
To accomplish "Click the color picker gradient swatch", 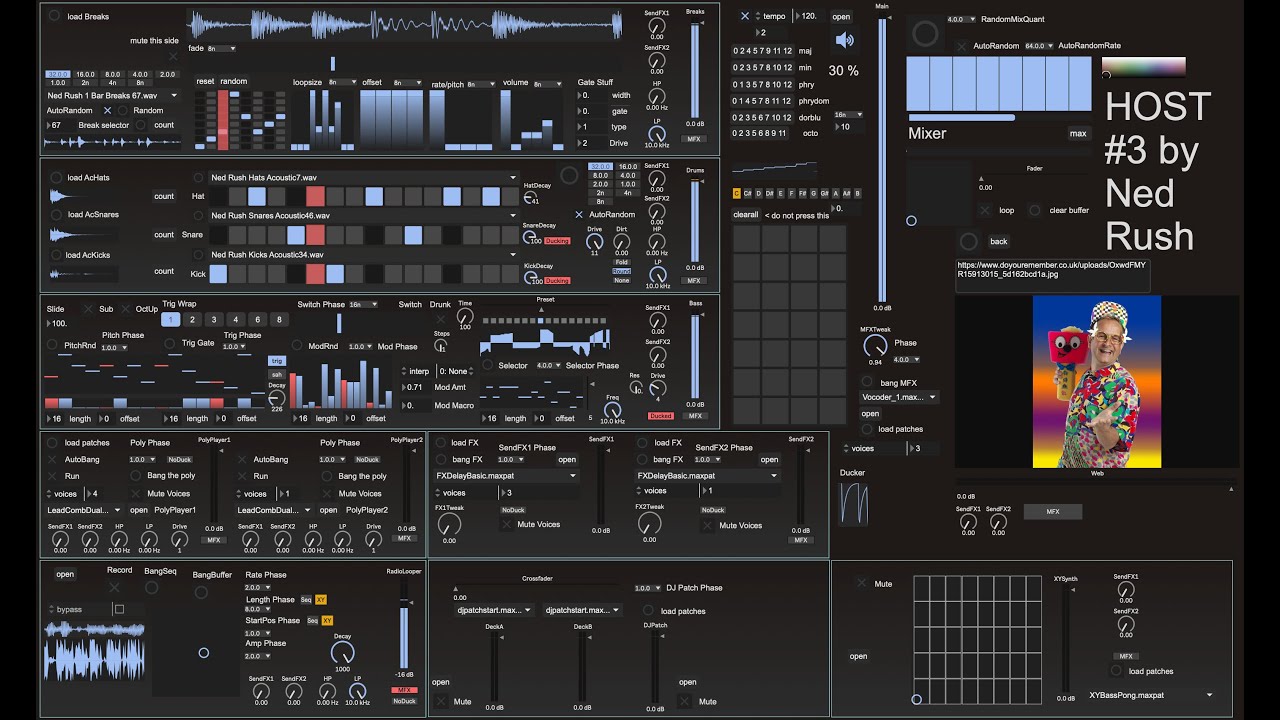I will 1144,67.
